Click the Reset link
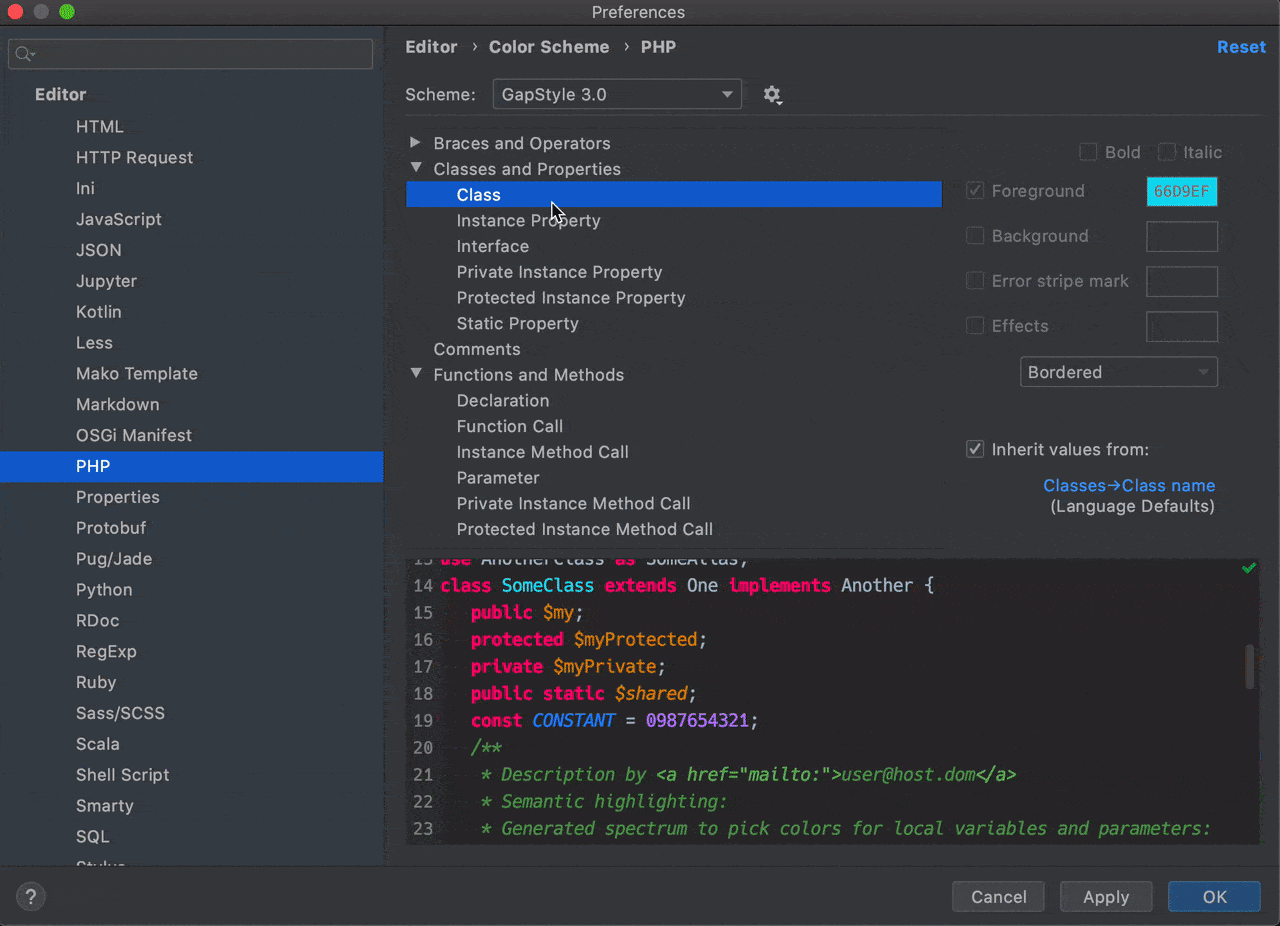This screenshot has width=1280, height=926. [1241, 47]
